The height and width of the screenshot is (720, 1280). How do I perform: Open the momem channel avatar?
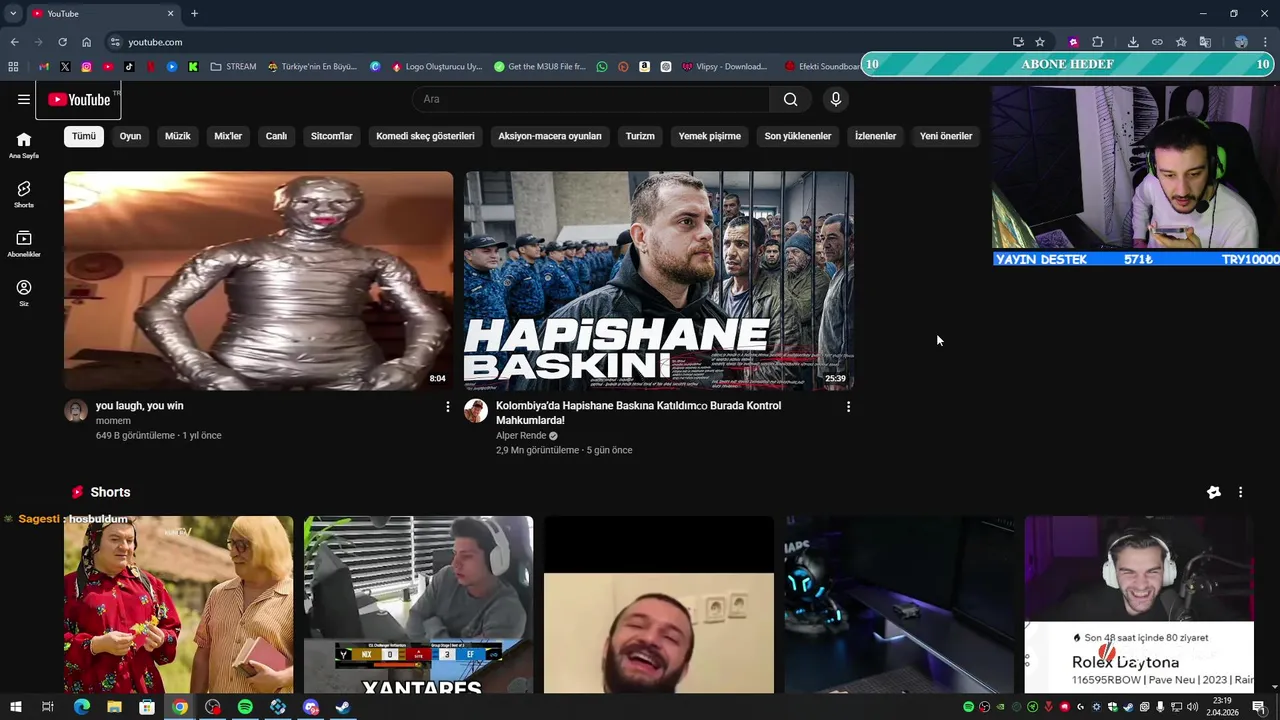tap(76, 411)
